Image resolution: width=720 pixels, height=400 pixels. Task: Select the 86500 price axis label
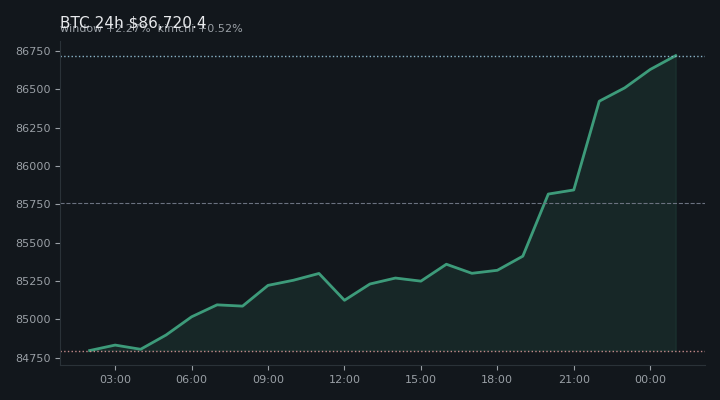pyautogui.click(x=33, y=90)
